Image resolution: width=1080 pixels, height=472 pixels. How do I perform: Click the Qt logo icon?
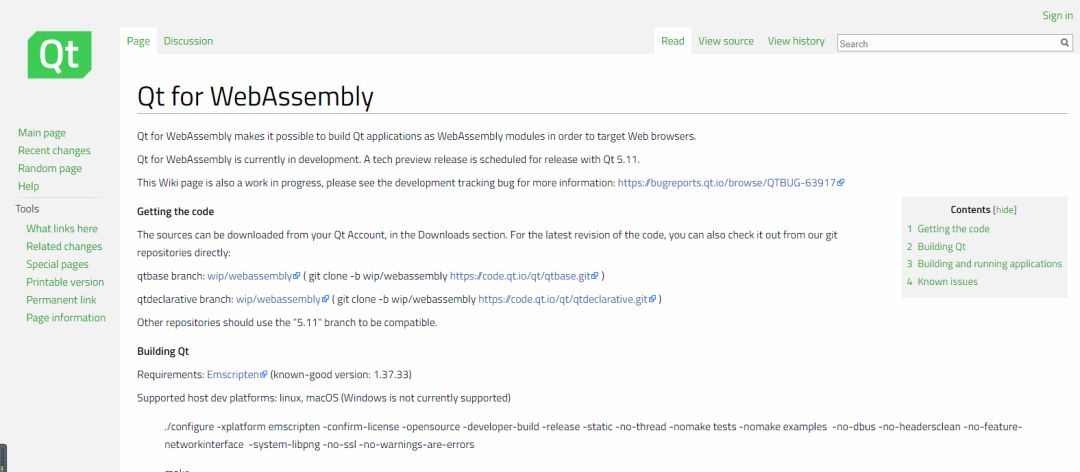pyautogui.click(x=60, y=55)
